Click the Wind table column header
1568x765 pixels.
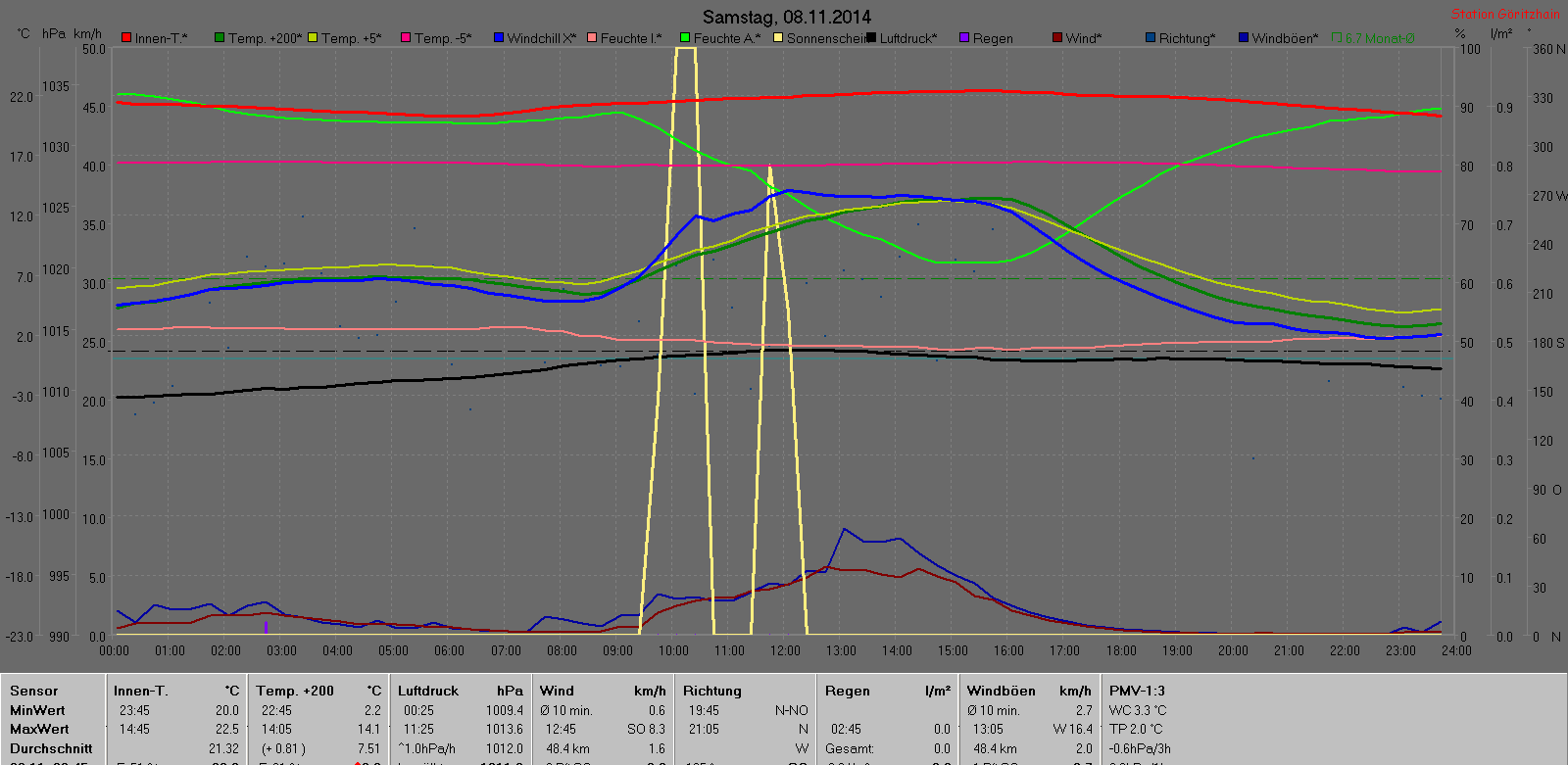point(557,691)
